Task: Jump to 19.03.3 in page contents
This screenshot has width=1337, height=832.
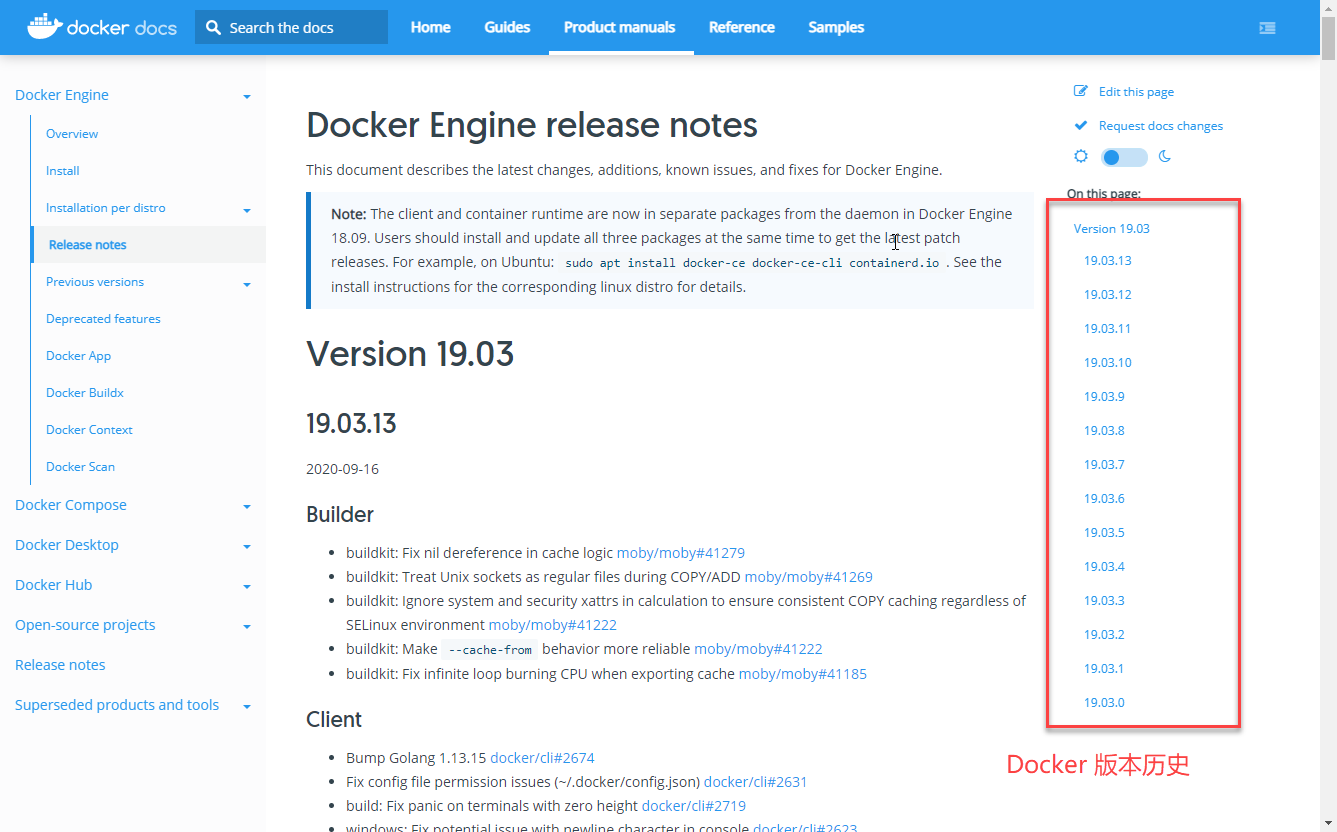Action: click(1104, 601)
